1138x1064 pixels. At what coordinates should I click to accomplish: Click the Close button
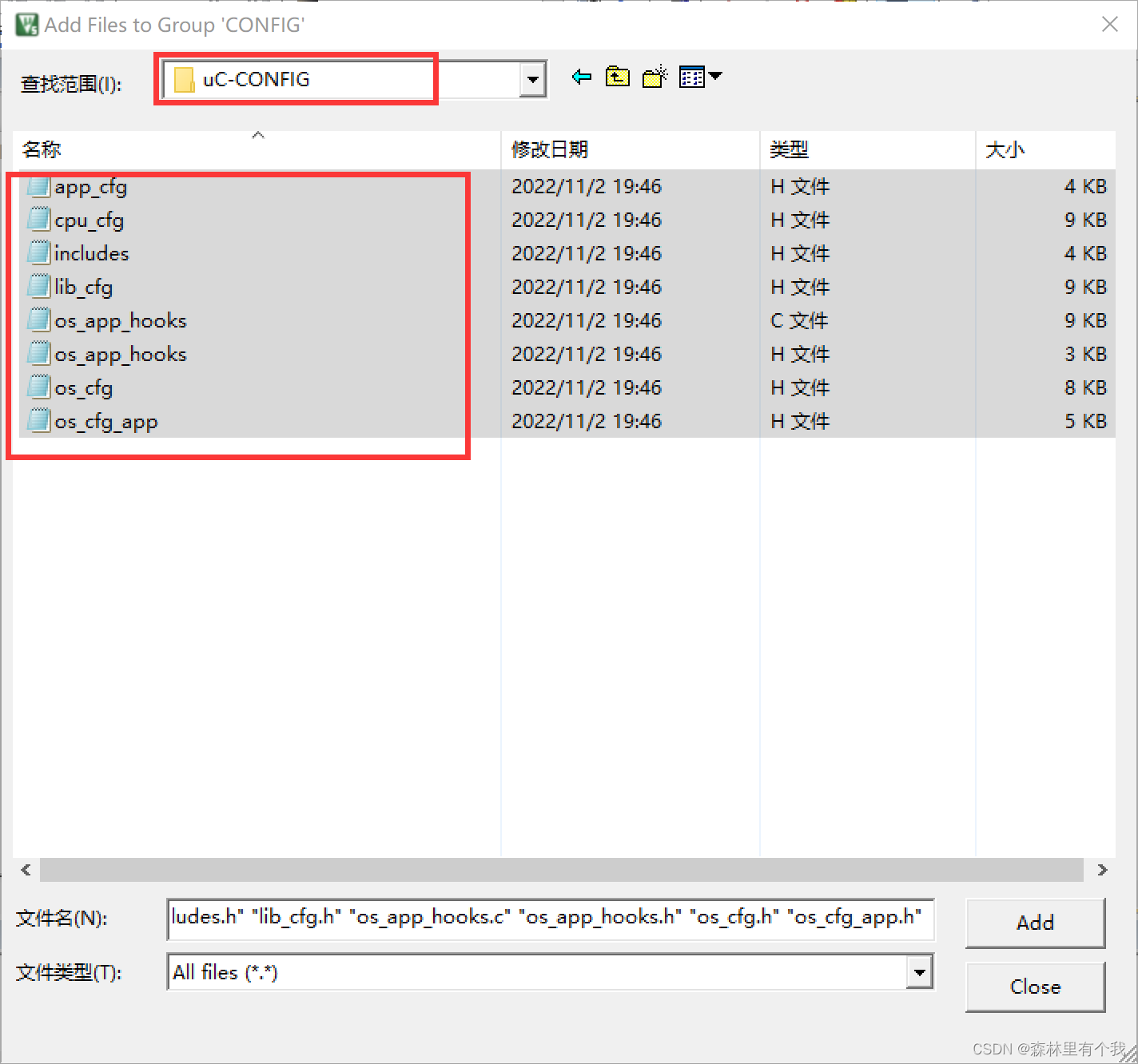(1035, 987)
